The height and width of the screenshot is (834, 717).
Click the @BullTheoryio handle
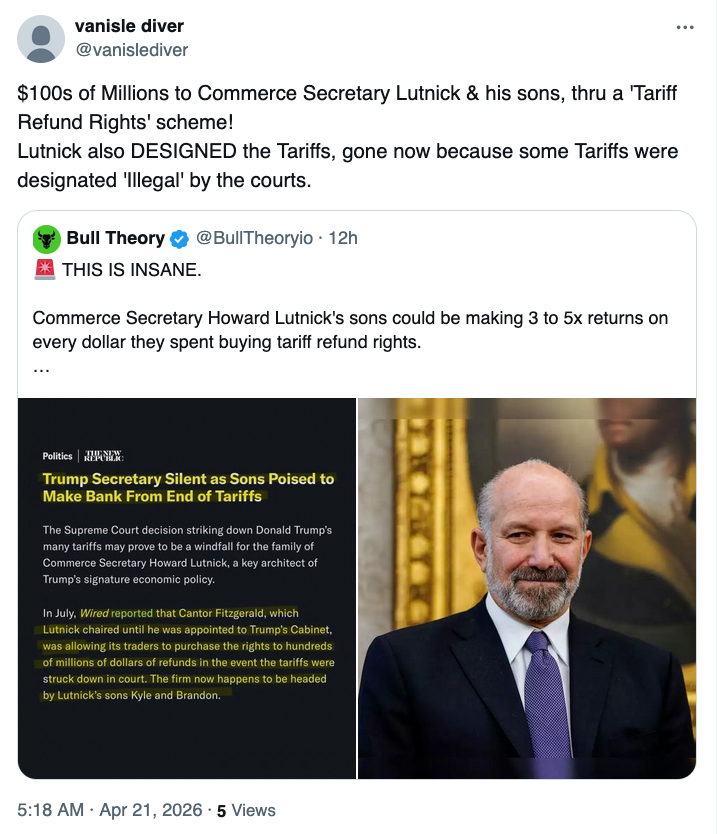(254, 238)
